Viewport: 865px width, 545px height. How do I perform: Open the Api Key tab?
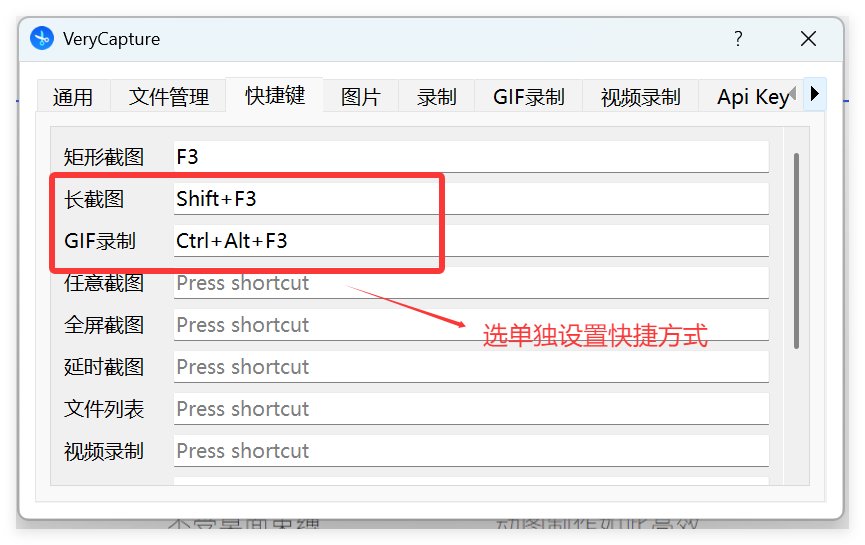(x=750, y=97)
